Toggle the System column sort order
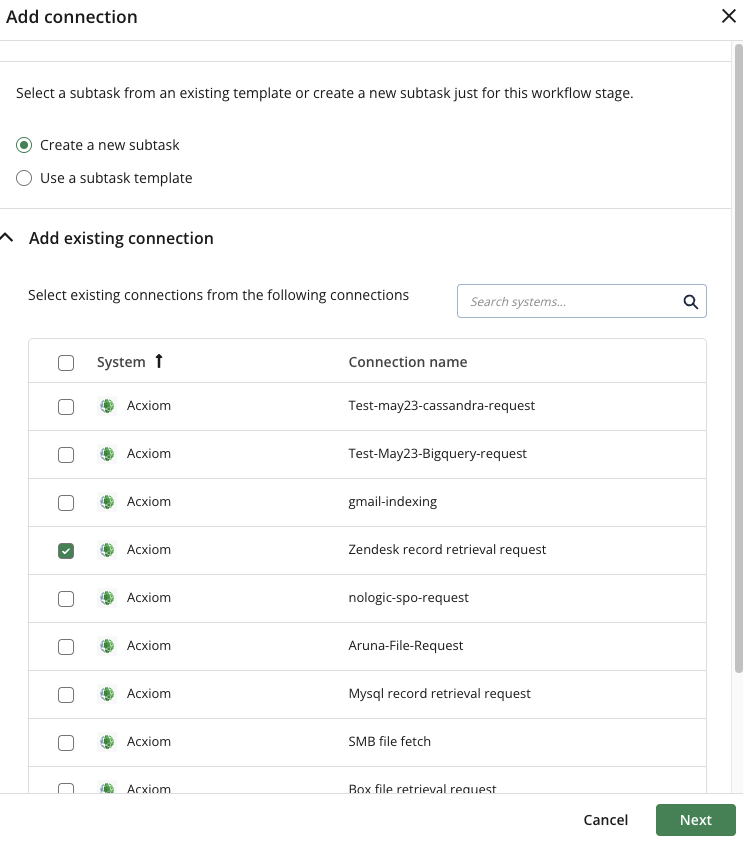743x848 pixels. click(x=156, y=362)
